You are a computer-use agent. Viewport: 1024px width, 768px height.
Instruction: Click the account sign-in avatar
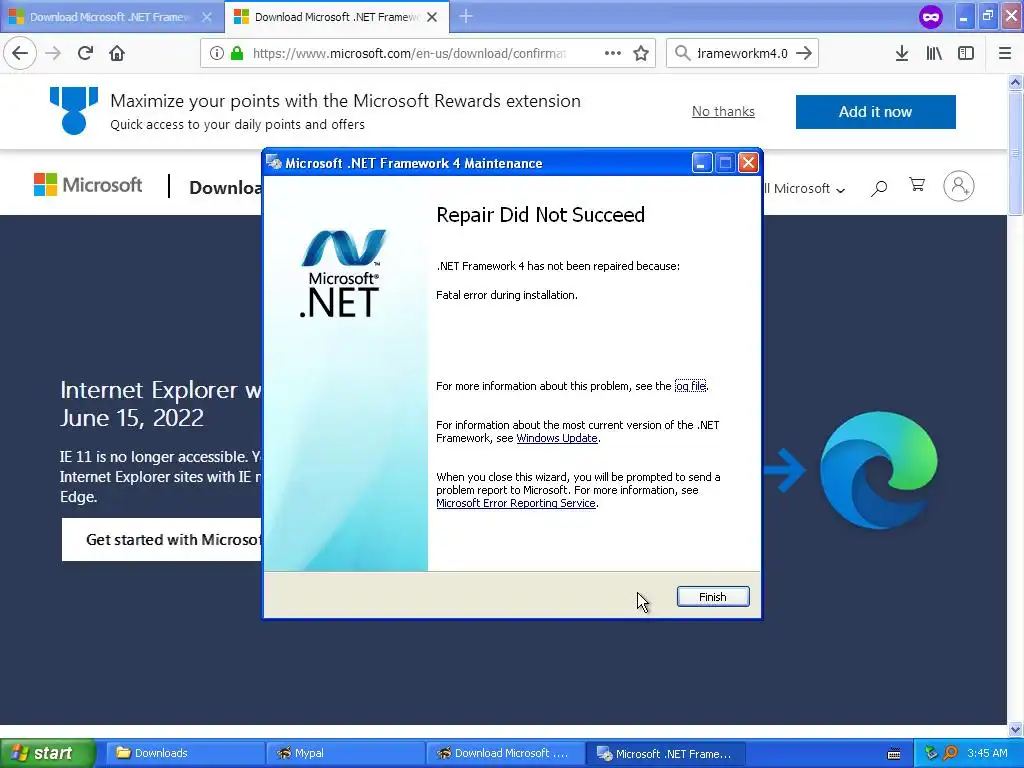coord(958,186)
